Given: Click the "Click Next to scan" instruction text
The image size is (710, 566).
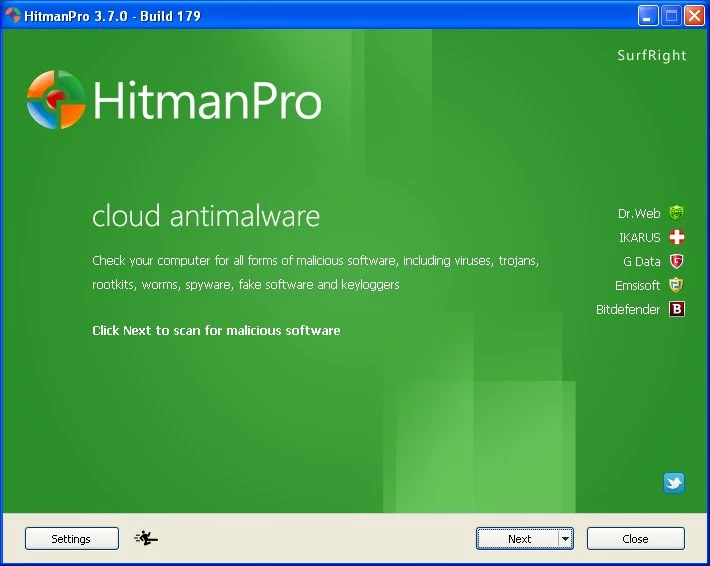Looking at the screenshot, I should point(216,330).
